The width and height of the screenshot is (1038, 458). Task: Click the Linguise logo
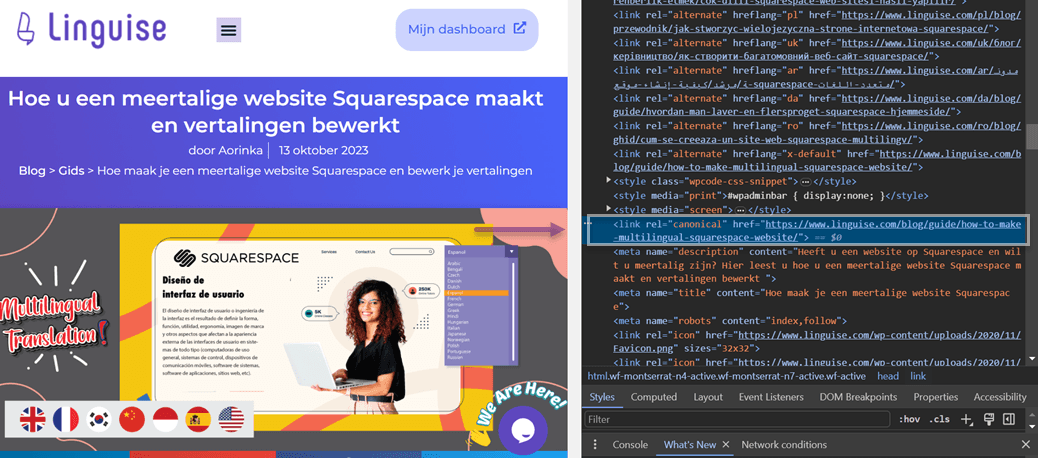(x=91, y=28)
